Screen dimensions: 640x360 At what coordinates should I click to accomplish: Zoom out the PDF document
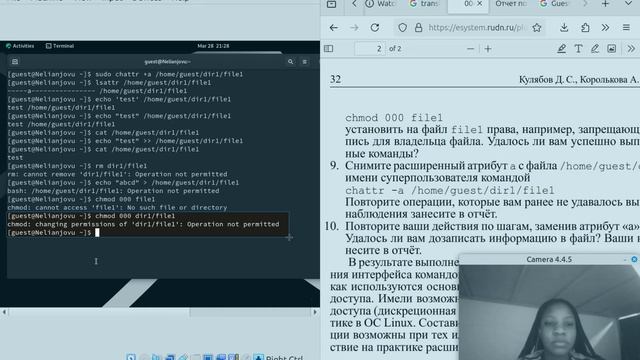[x=470, y=49]
